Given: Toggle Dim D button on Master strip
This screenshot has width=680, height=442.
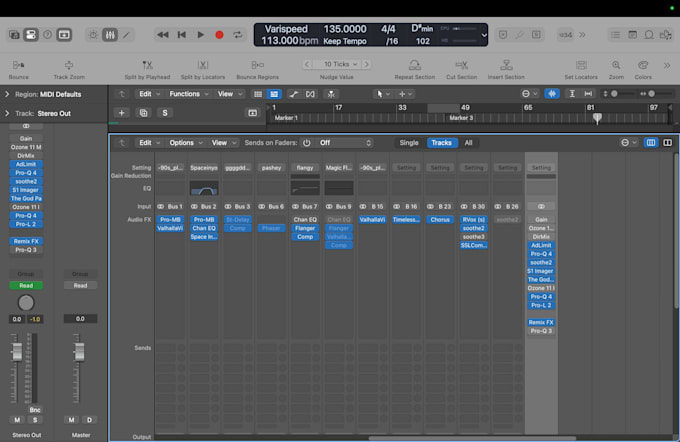Looking at the screenshot, I should pos(89,420).
